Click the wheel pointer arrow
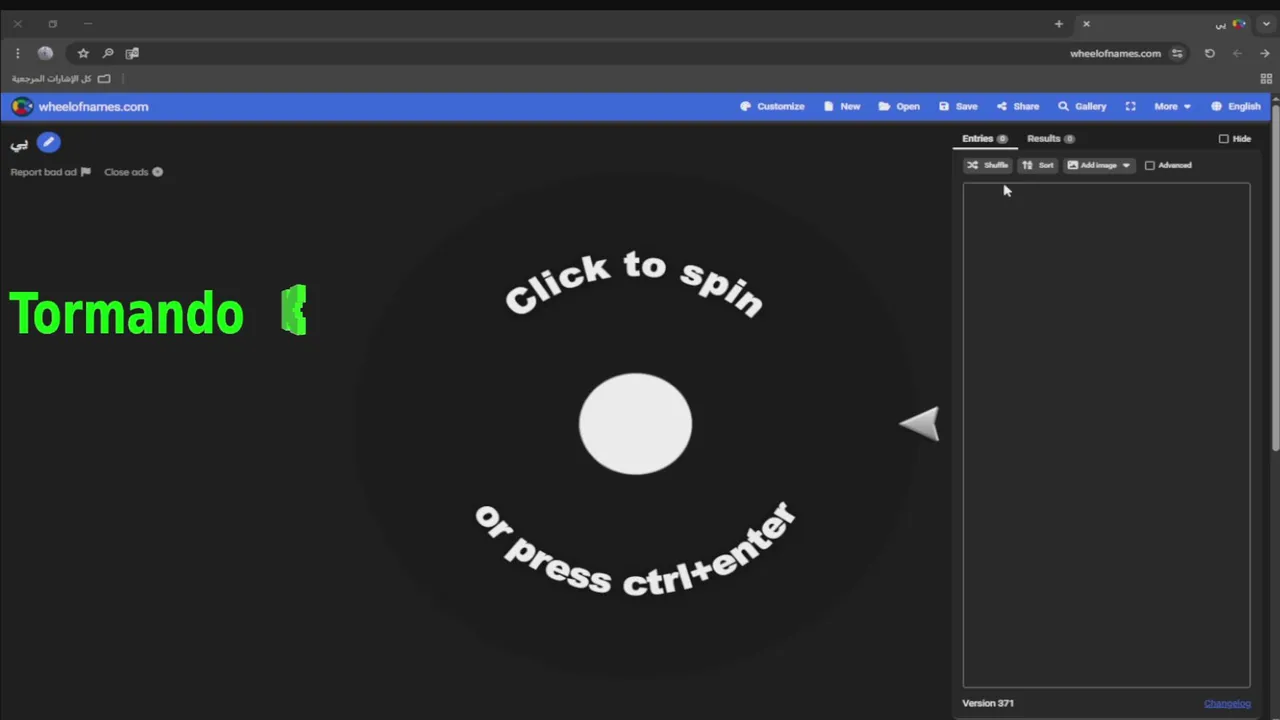 point(919,424)
